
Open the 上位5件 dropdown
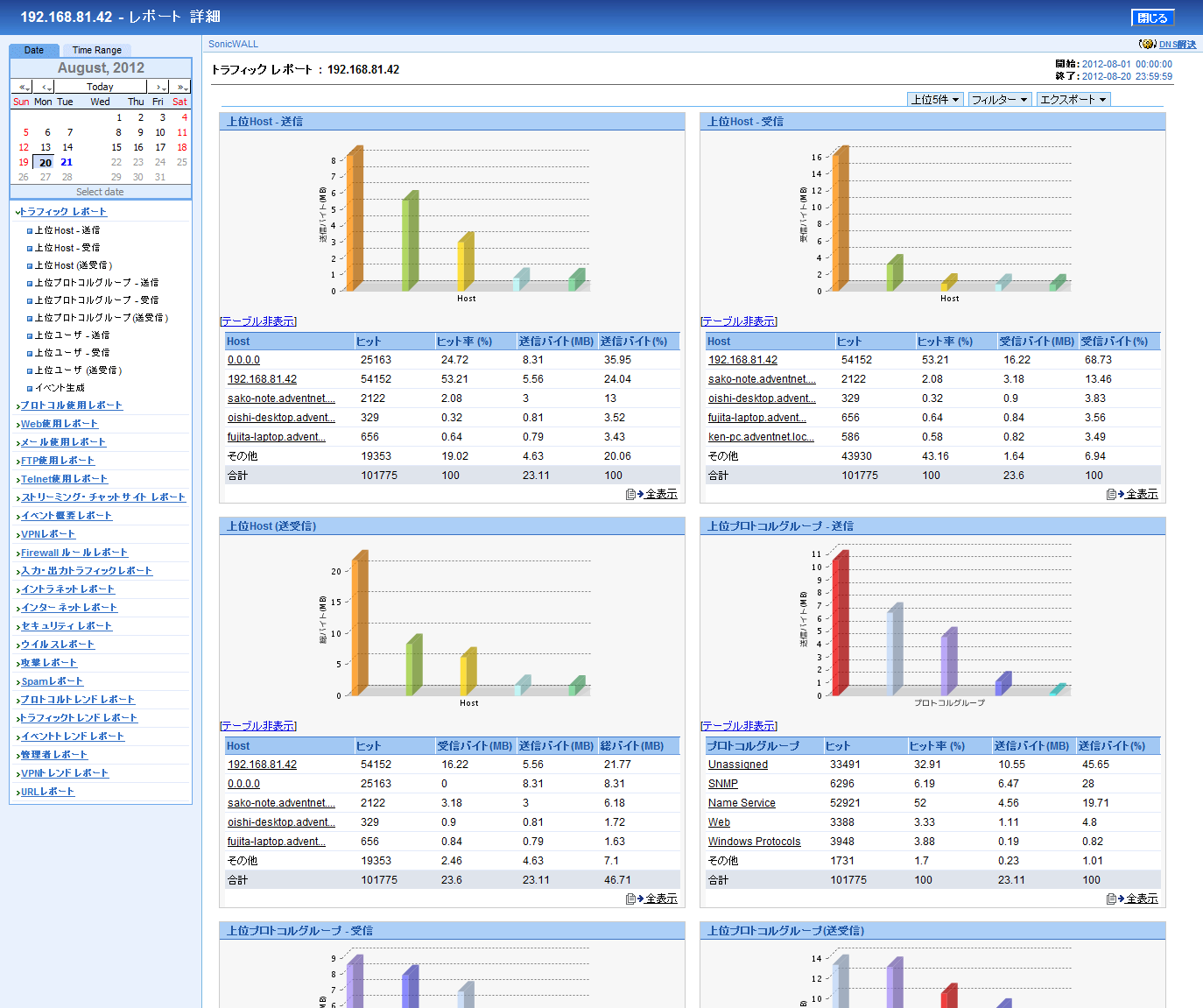point(935,100)
